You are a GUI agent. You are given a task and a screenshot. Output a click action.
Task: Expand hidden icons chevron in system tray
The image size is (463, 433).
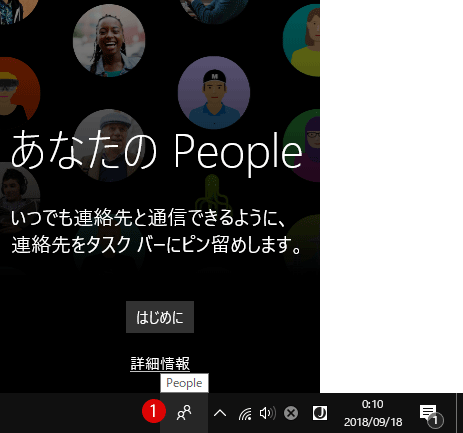pyautogui.click(x=220, y=413)
